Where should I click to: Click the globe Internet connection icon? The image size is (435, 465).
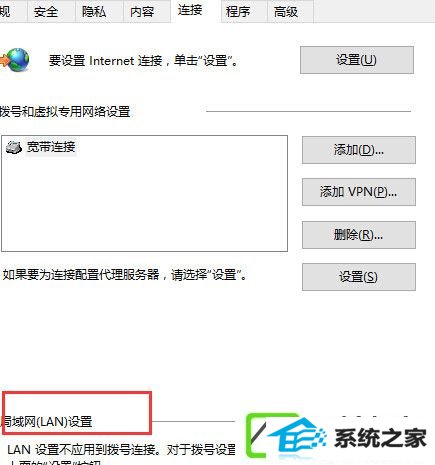pos(15,60)
